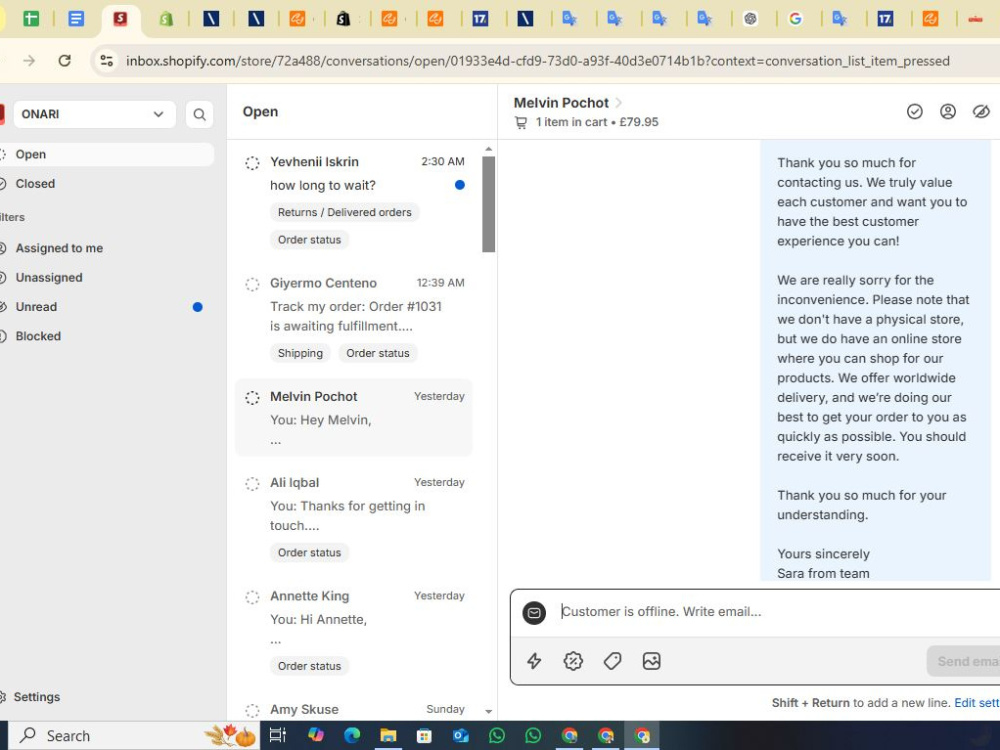The image size is (1000, 750).
Task: Click the Send email button
Action: (964, 661)
